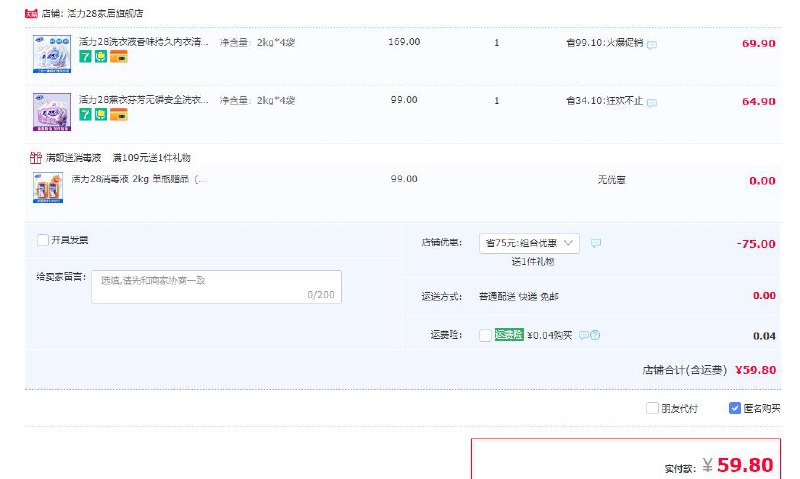Image resolution: width=800 pixels, height=479 pixels.
Task: Open thumbnail of the 薰衣芬芳 laundry product
Action: point(52,112)
